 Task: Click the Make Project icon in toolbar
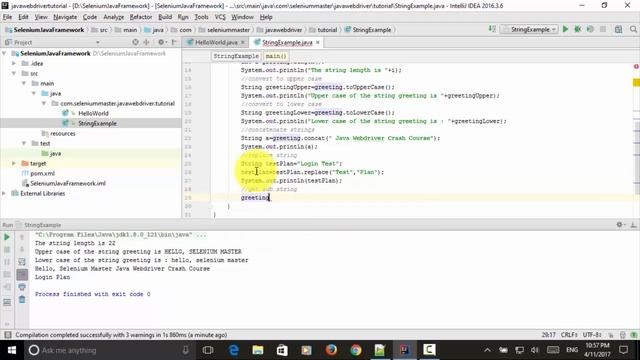coord(492,29)
